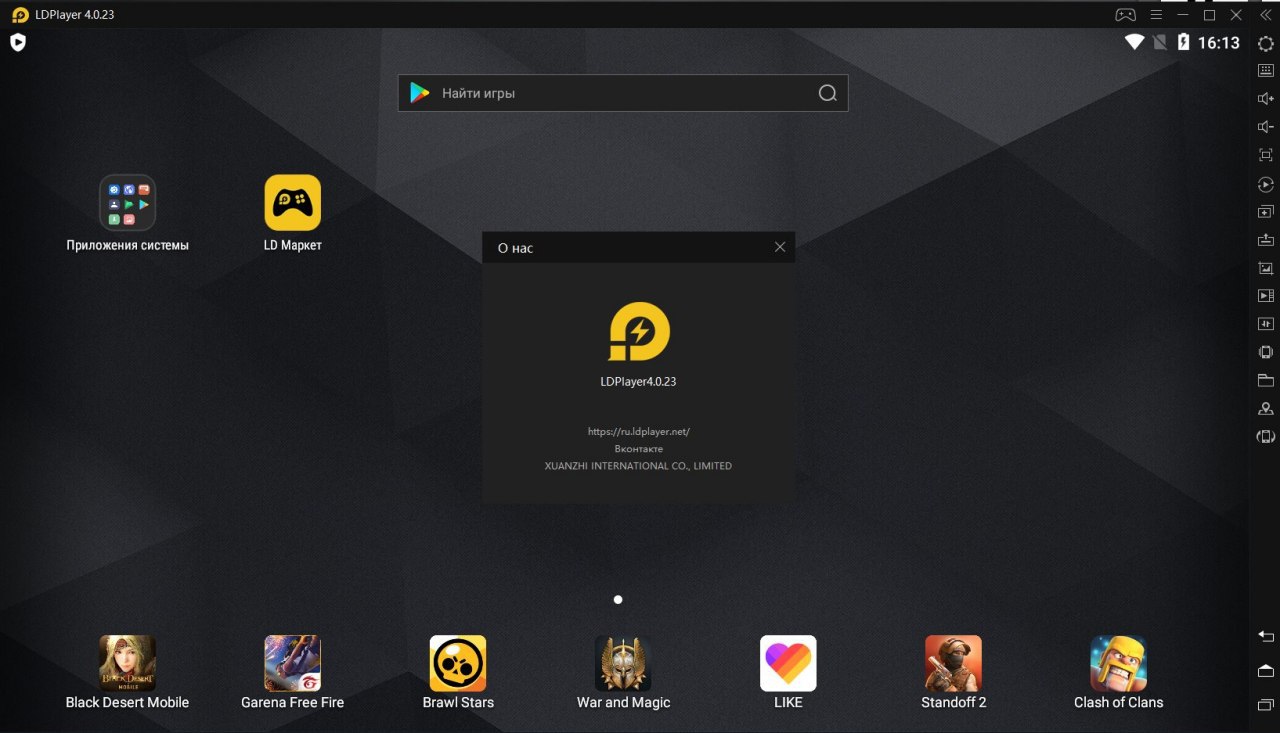Collapse the sidebar with the double-arrow
The width and height of the screenshot is (1280, 733).
[x=1265, y=15]
